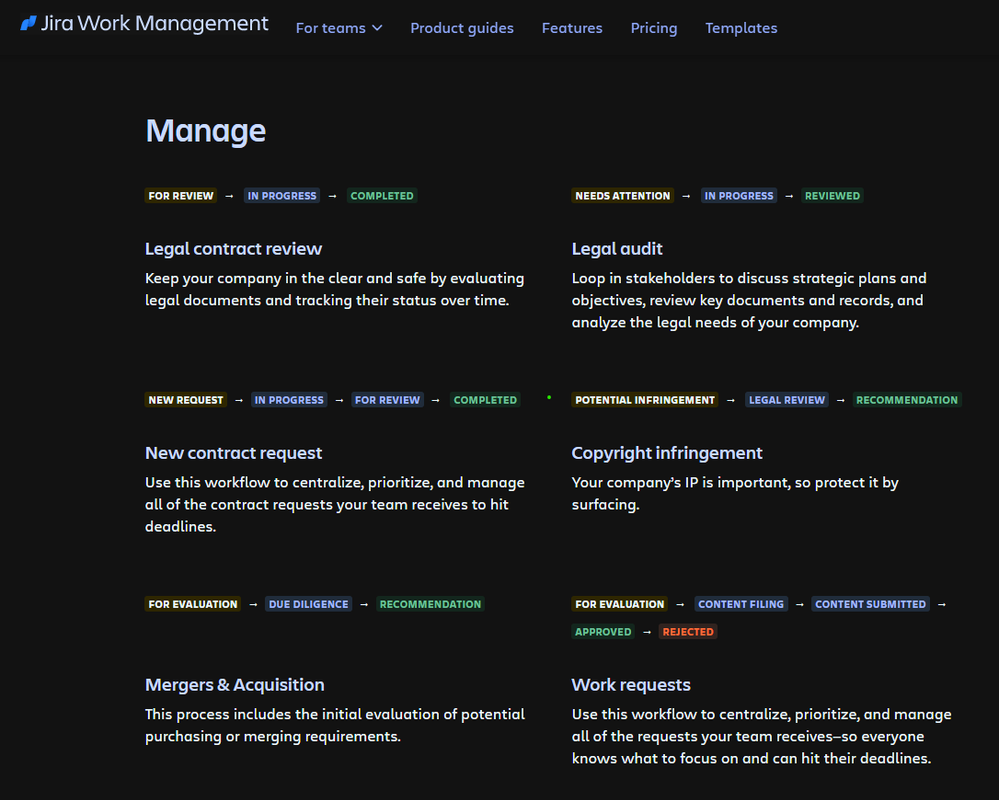Image resolution: width=999 pixels, height=800 pixels.
Task: Click the DUE DILIGENCE status badge
Action: pos(308,604)
